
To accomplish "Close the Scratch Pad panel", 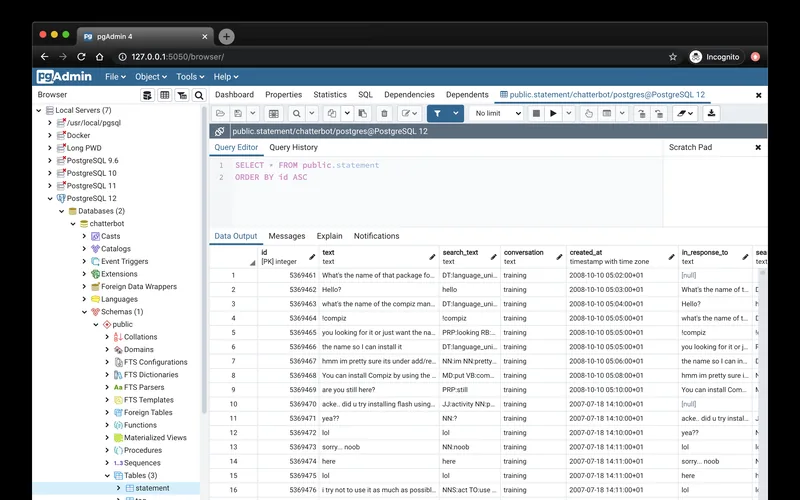I will [758, 147].
